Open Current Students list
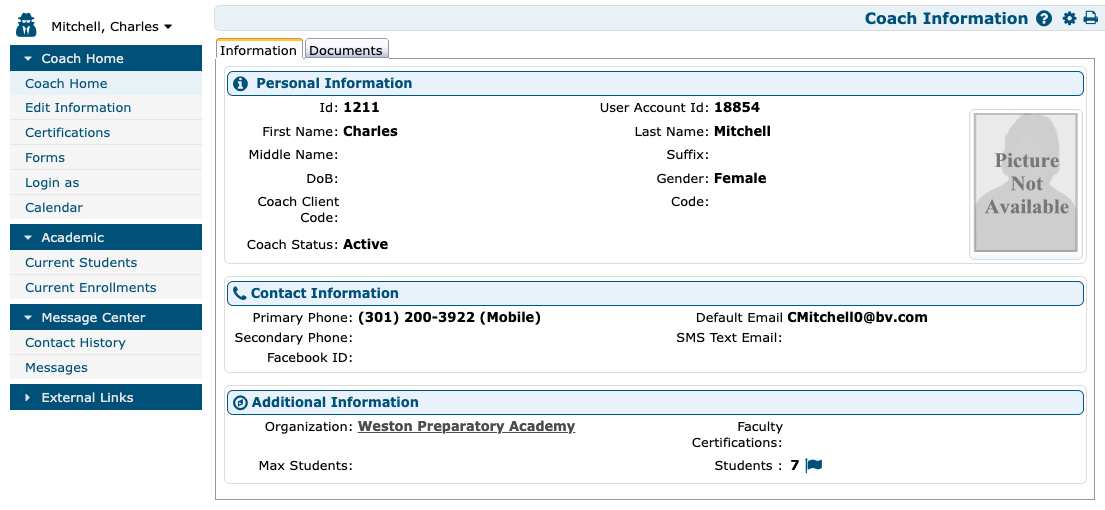 tap(81, 263)
